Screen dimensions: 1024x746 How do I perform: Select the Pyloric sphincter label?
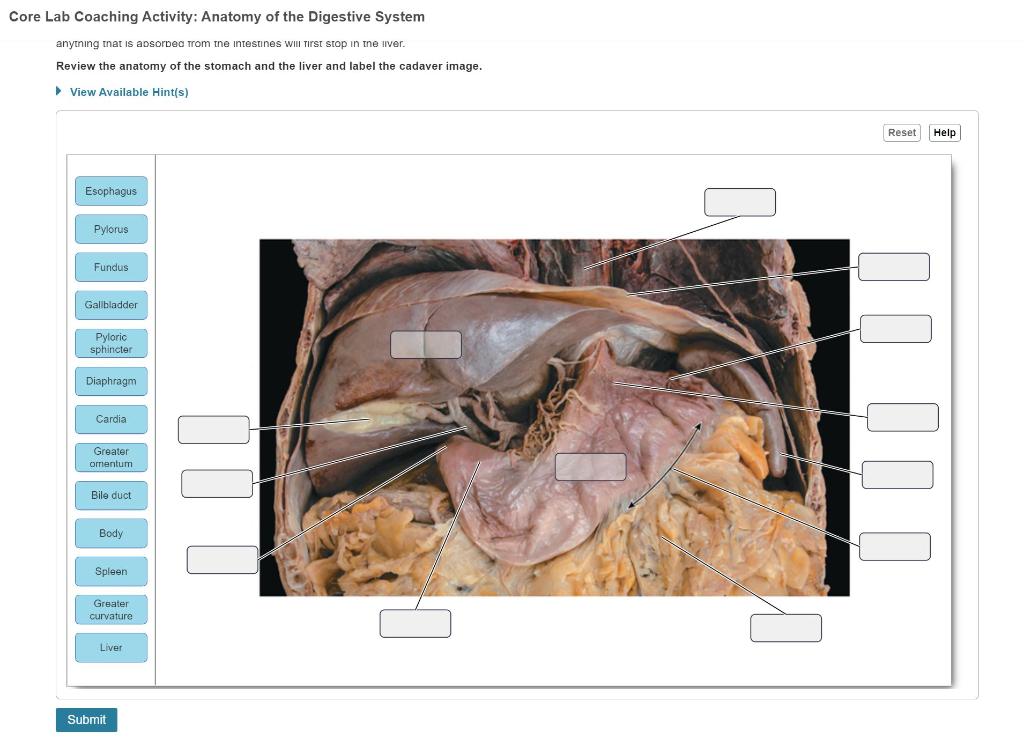[110, 343]
